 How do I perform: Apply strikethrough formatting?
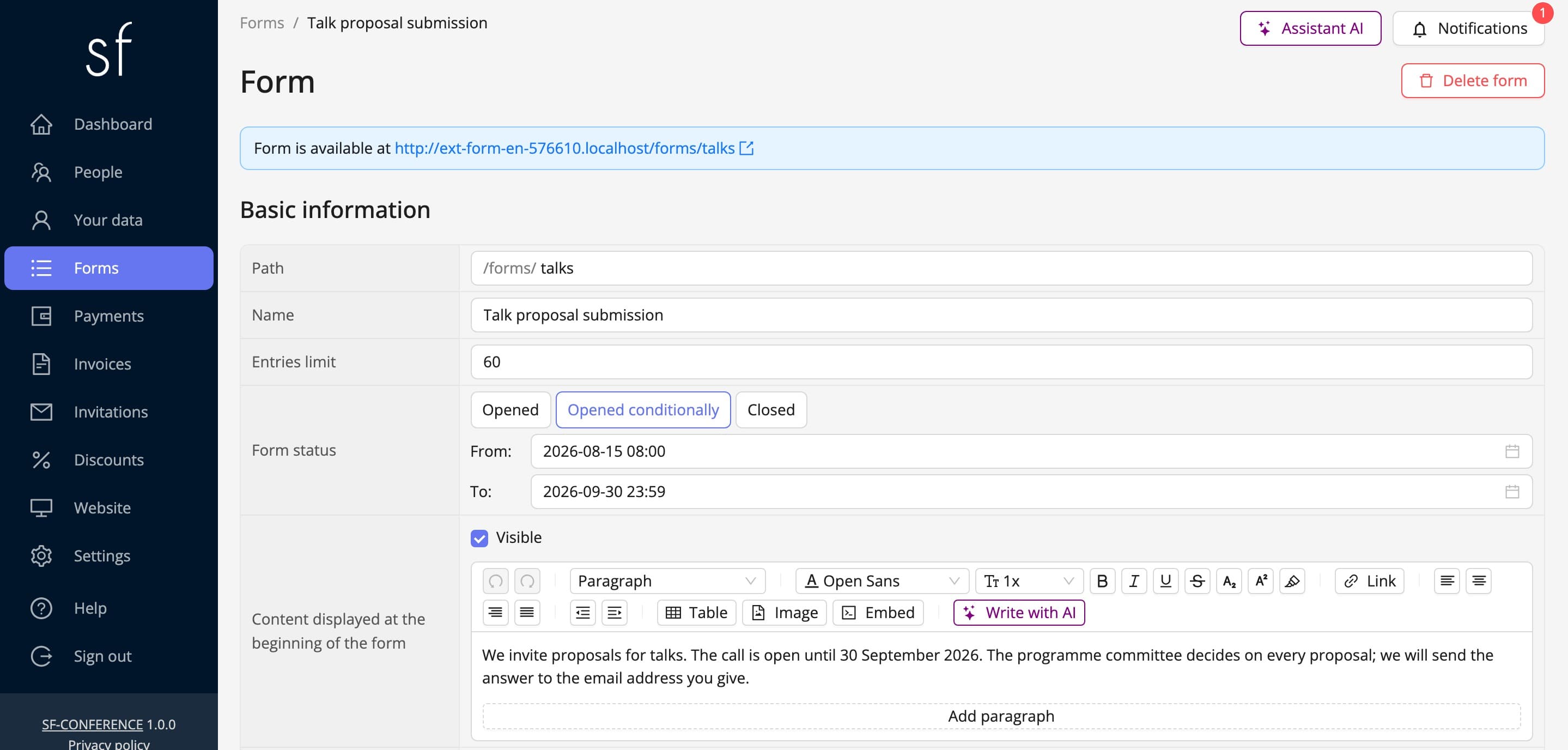(1196, 581)
